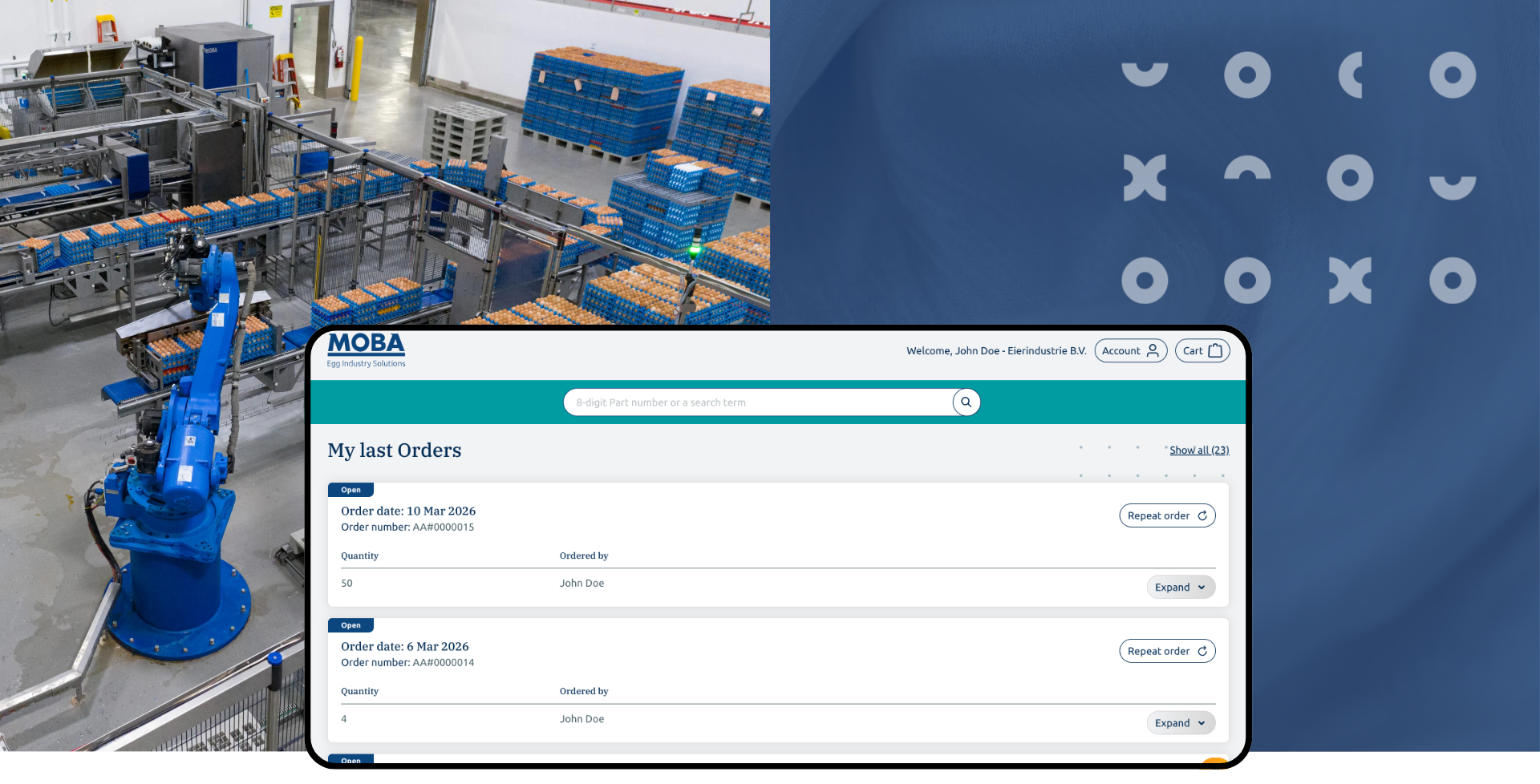
Task: Click the Quantity column header in second order
Action: click(359, 692)
